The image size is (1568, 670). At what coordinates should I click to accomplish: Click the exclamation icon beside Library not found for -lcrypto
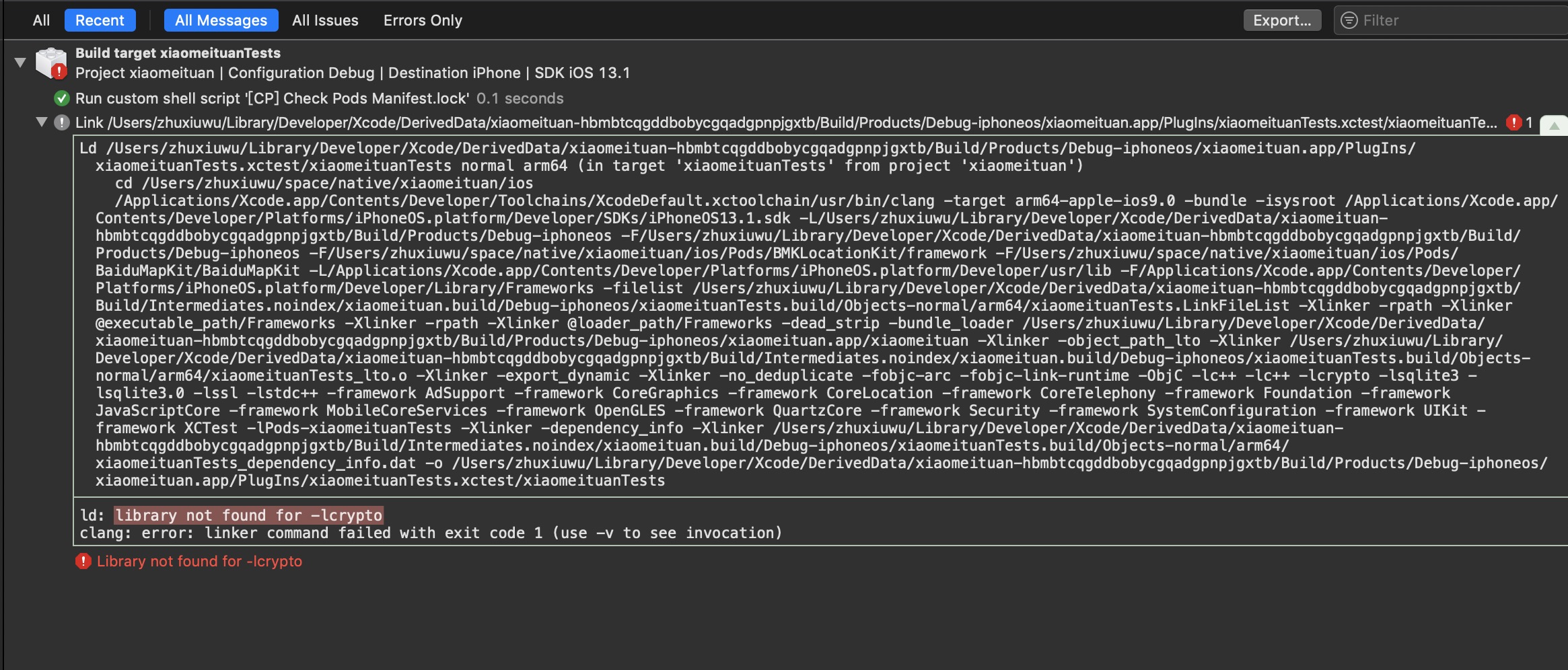(83, 561)
